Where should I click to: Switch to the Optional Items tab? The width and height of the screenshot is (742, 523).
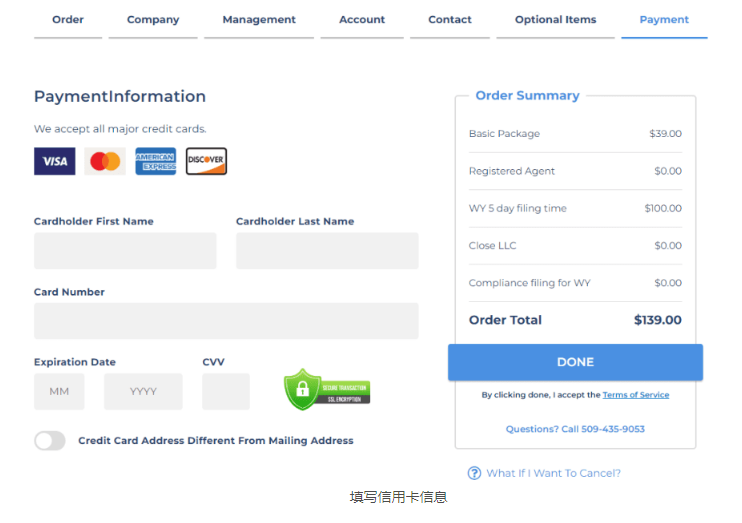pyautogui.click(x=555, y=20)
